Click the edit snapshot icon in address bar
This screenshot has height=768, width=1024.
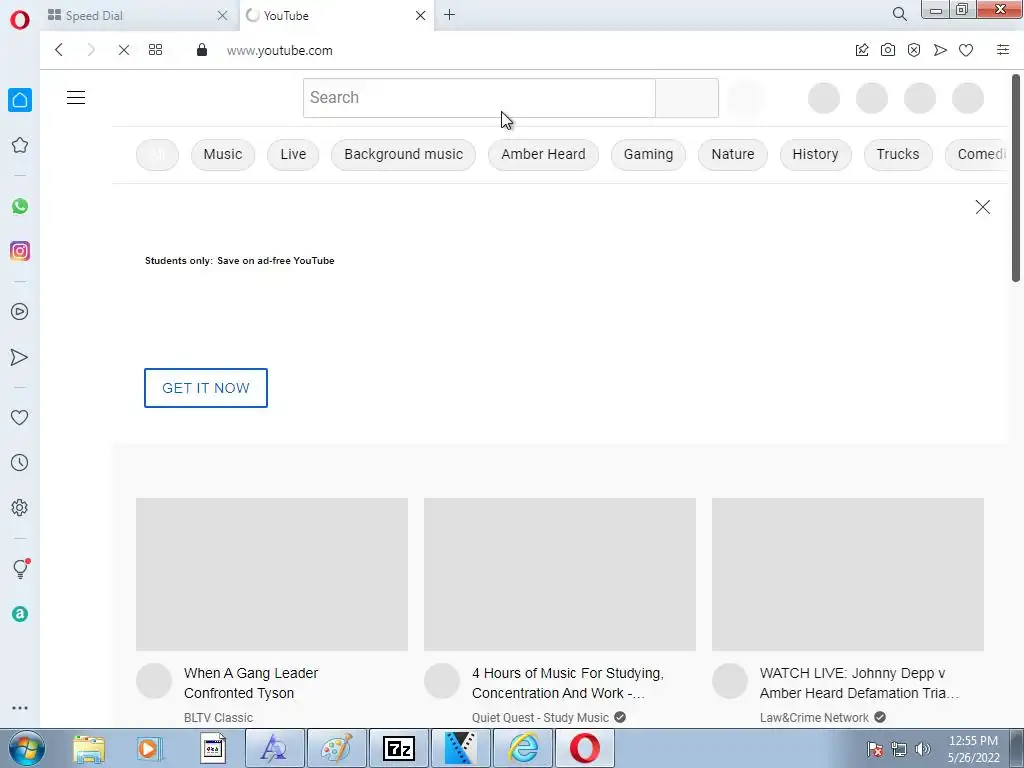click(x=862, y=50)
